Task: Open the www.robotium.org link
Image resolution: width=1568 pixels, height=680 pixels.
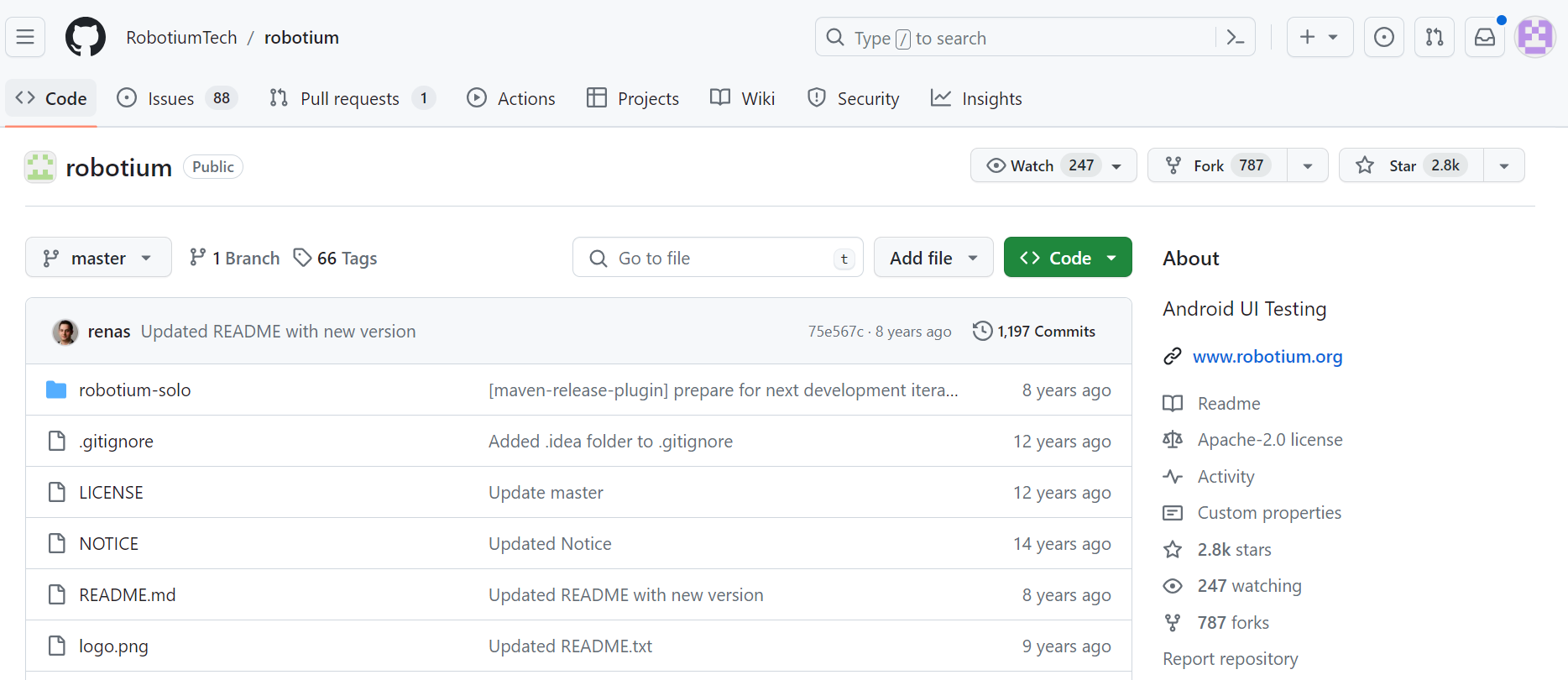Action: pos(1267,357)
